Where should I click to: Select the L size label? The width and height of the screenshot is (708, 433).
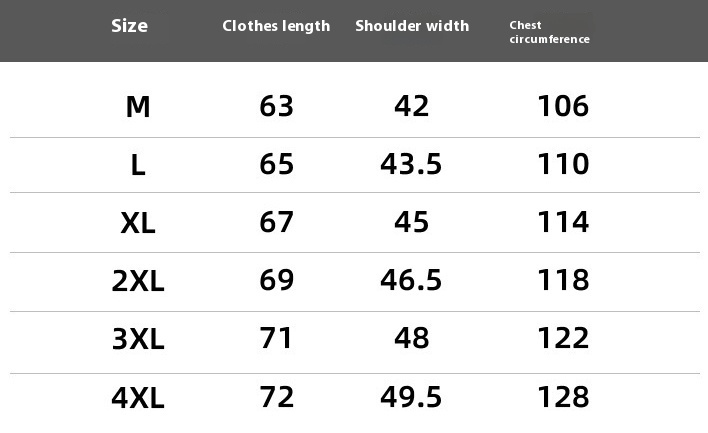[138, 165]
